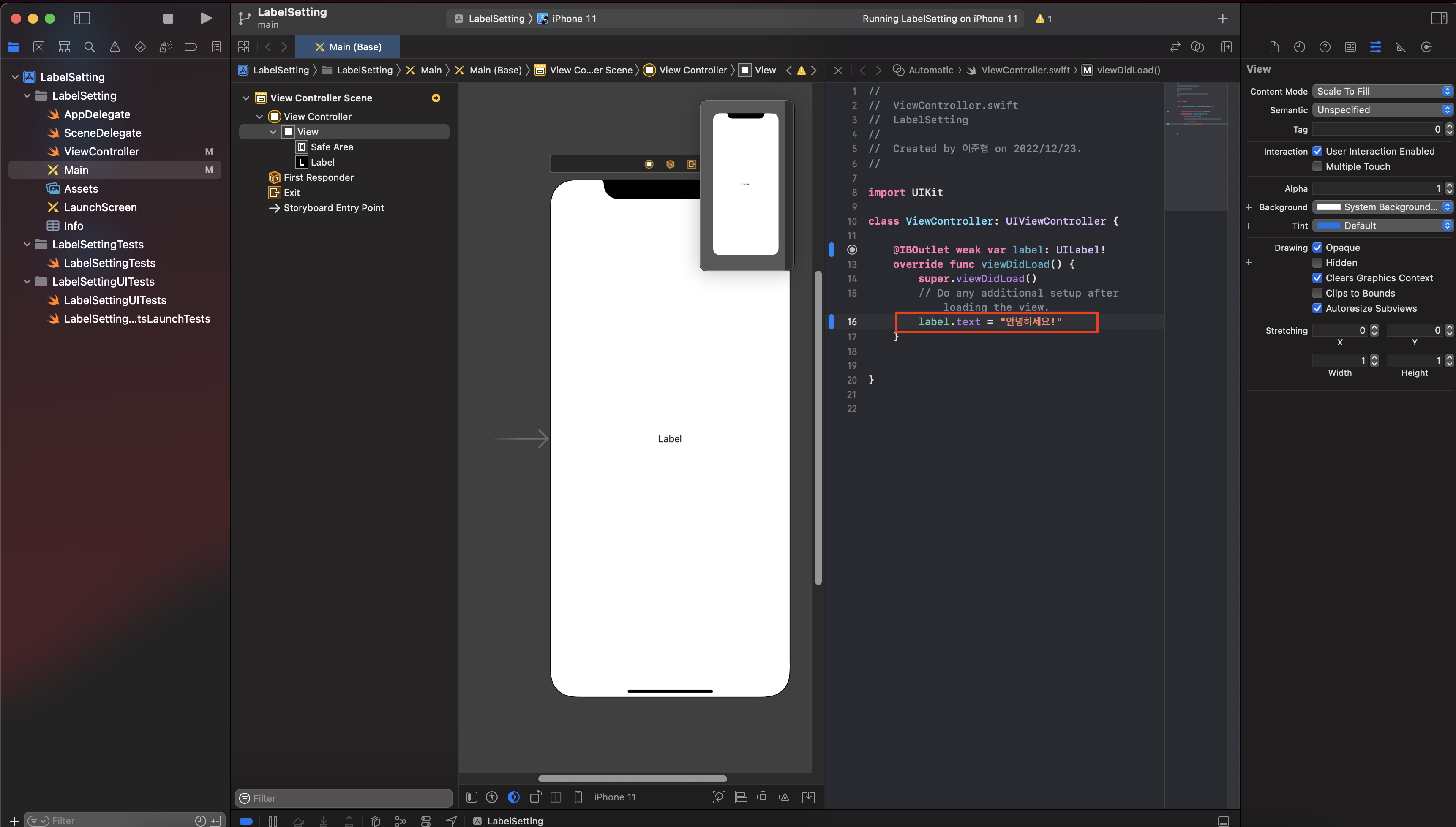Open the Quick Help inspector icon
This screenshot has width=1456, height=827.
(x=1324, y=46)
